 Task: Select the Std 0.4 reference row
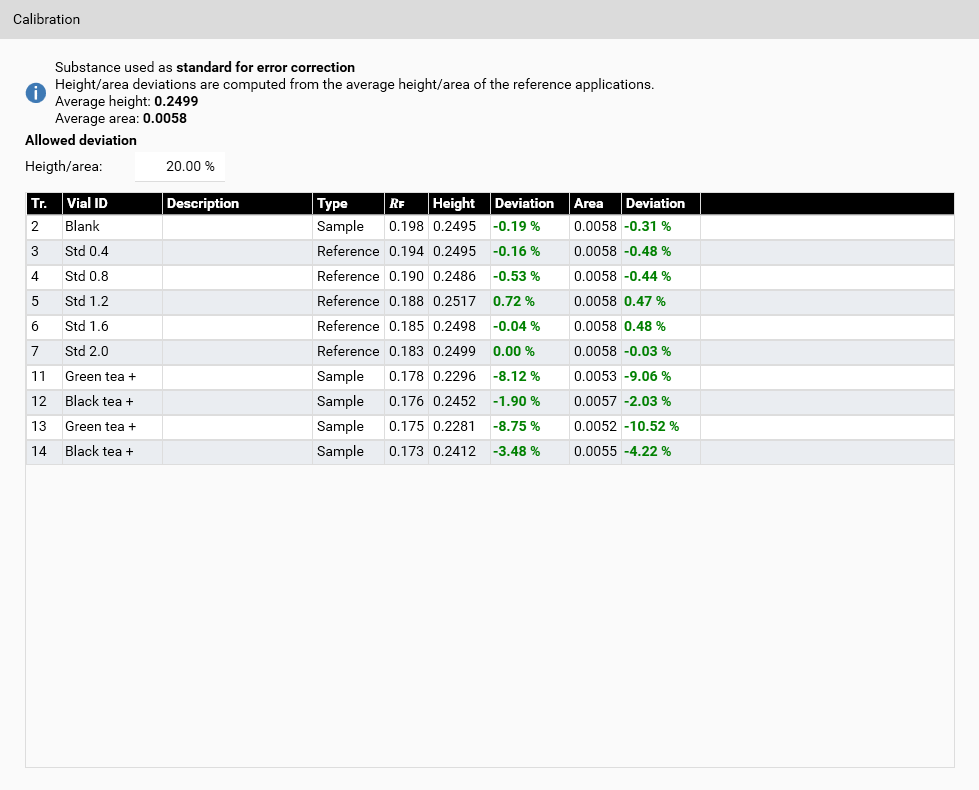coord(87,251)
